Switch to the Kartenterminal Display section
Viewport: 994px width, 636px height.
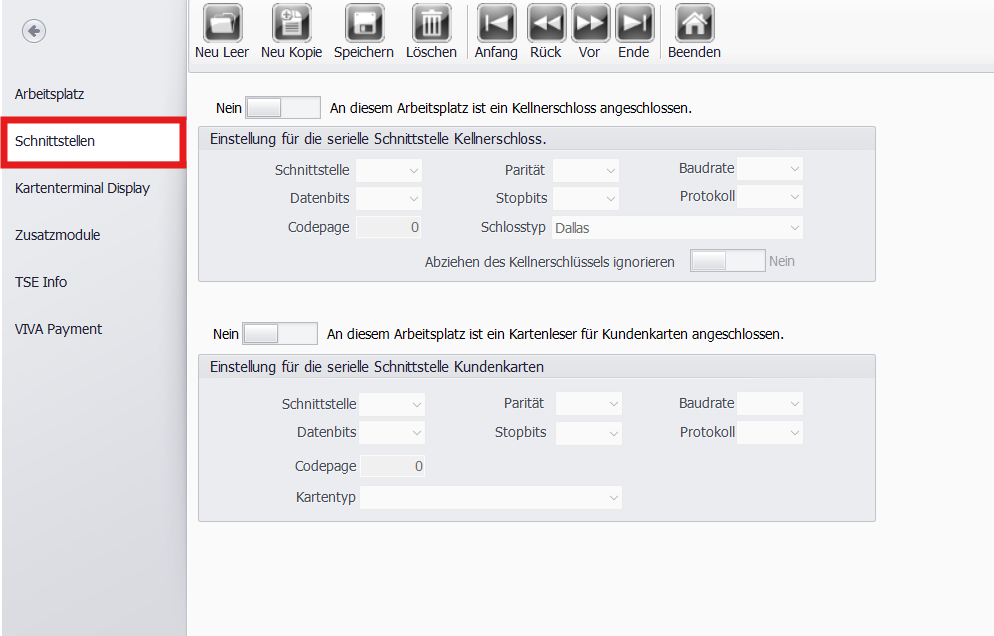82,188
